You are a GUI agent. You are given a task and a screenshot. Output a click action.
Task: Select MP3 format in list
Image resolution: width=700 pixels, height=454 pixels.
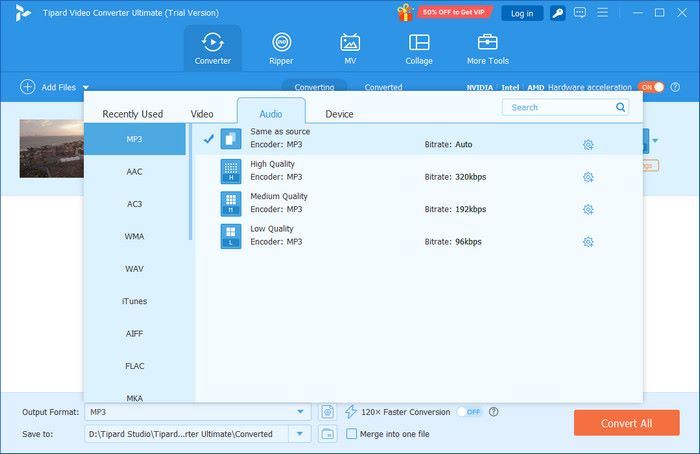tap(135, 139)
